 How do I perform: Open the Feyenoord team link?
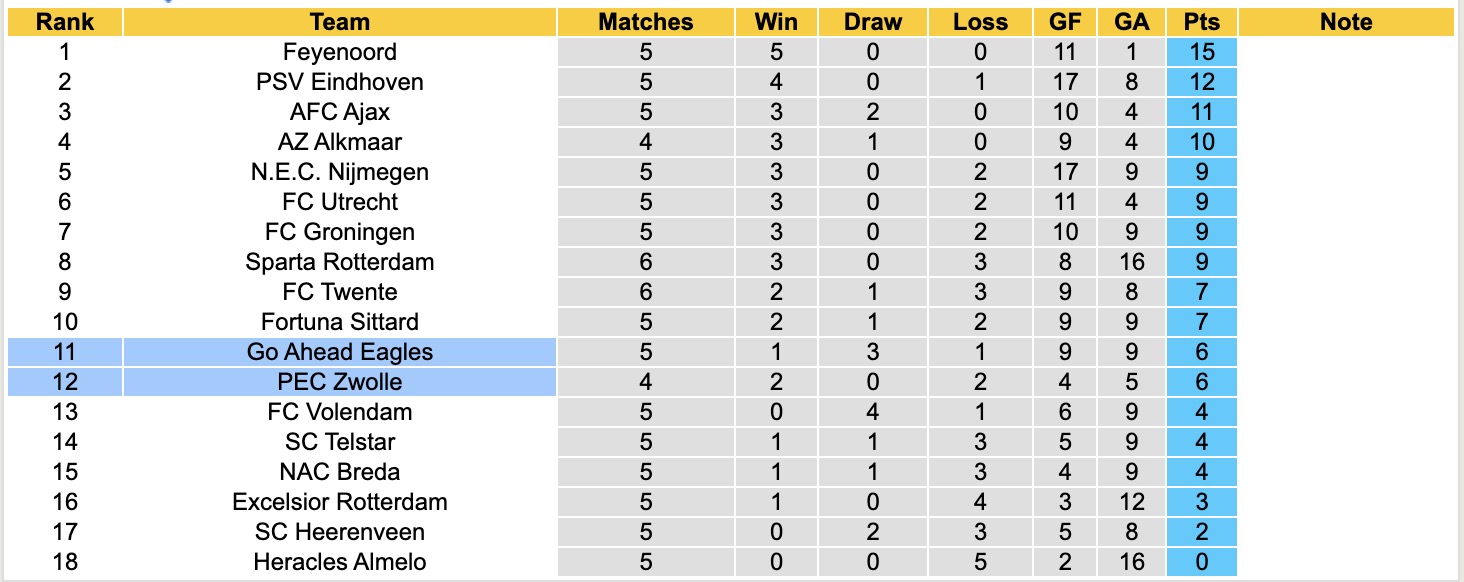tap(340, 52)
